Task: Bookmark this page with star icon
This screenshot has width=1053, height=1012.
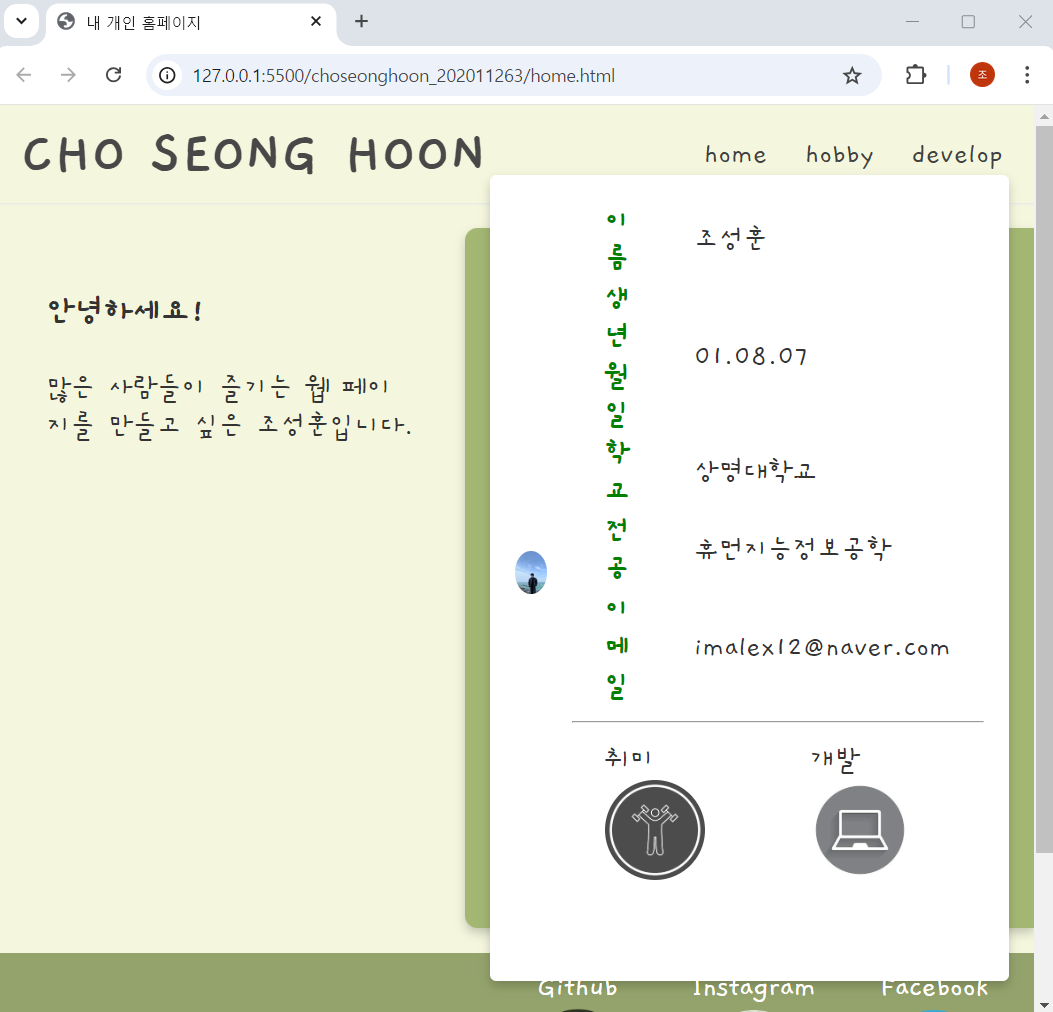Action: point(852,76)
